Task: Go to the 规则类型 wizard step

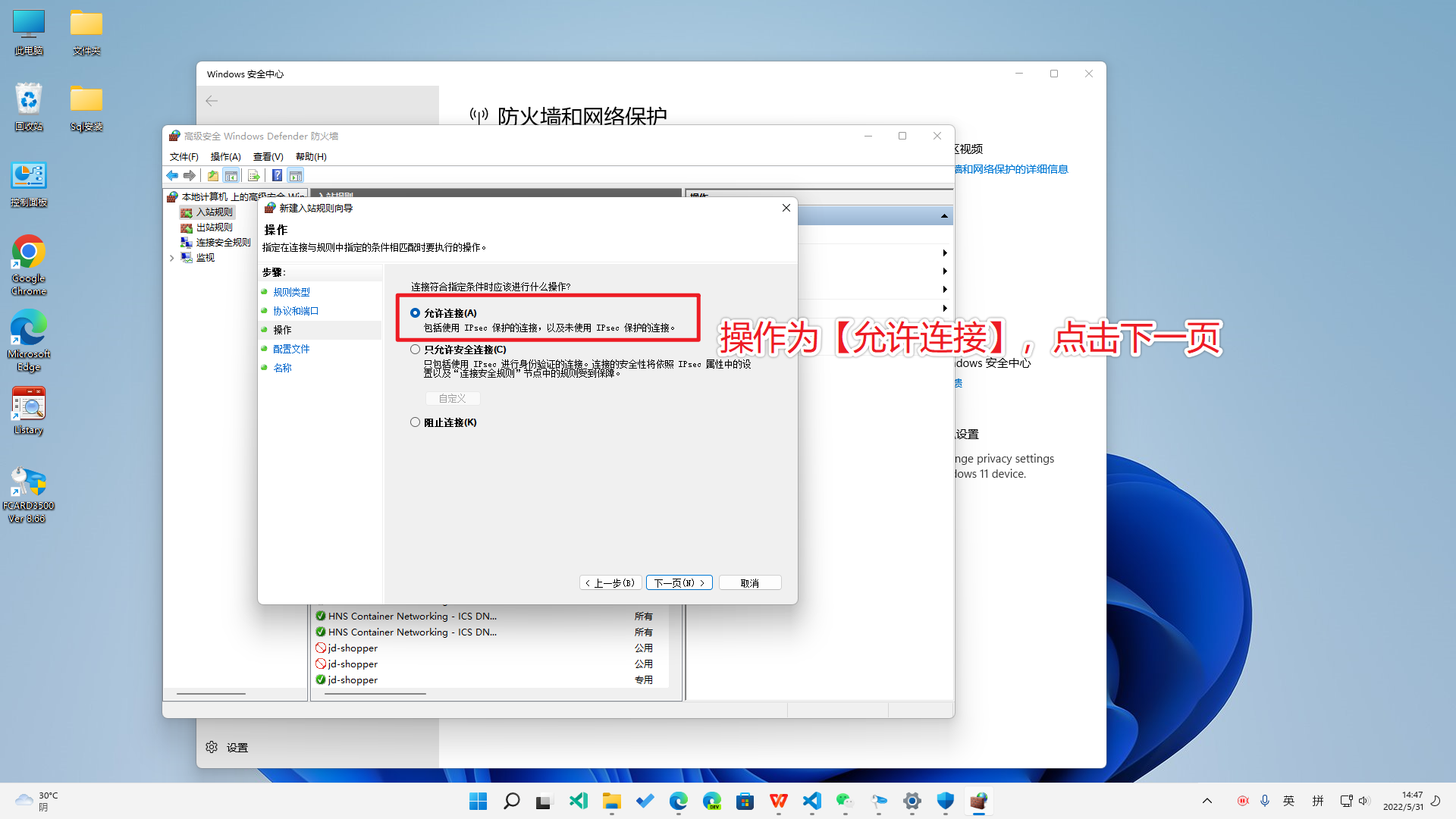Action: coord(291,292)
